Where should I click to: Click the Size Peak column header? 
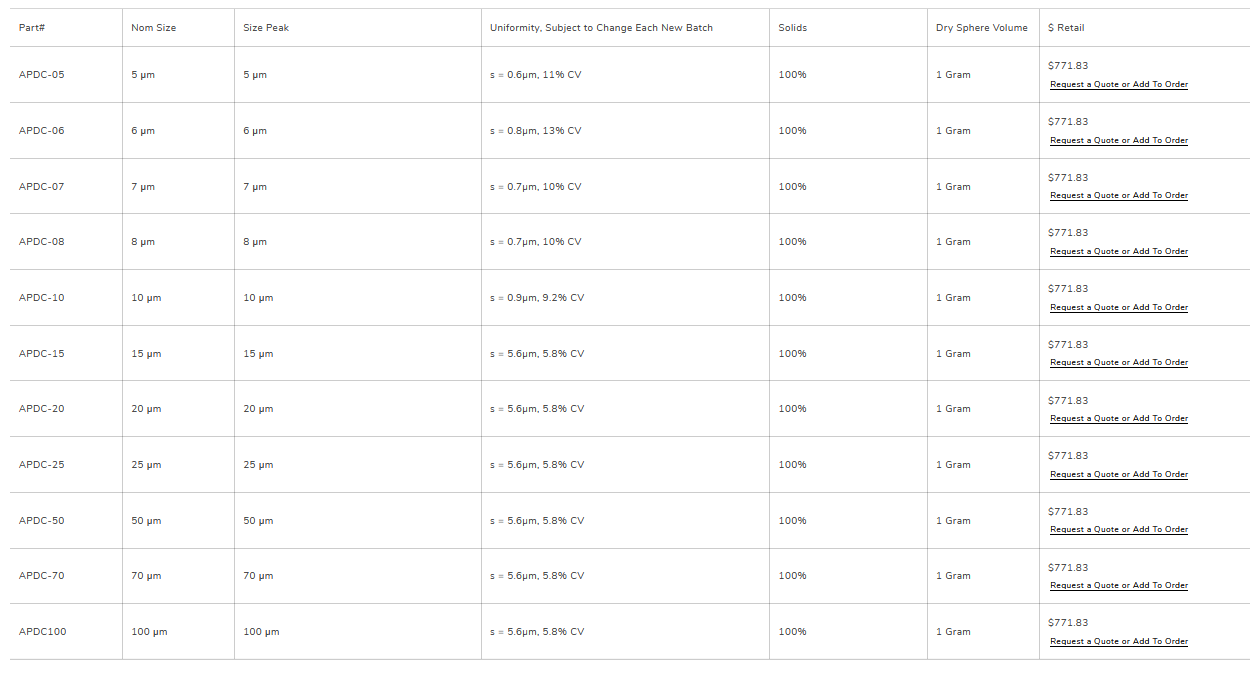(266, 28)
